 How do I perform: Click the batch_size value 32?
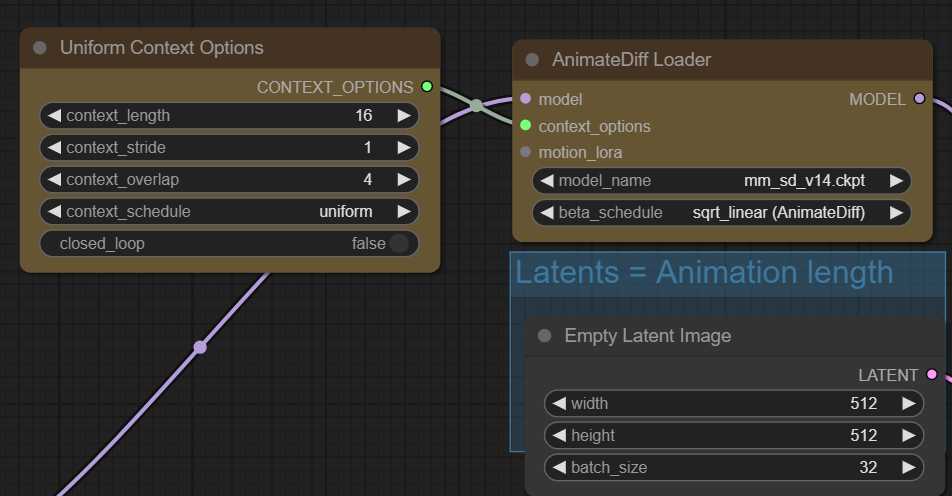868,467
